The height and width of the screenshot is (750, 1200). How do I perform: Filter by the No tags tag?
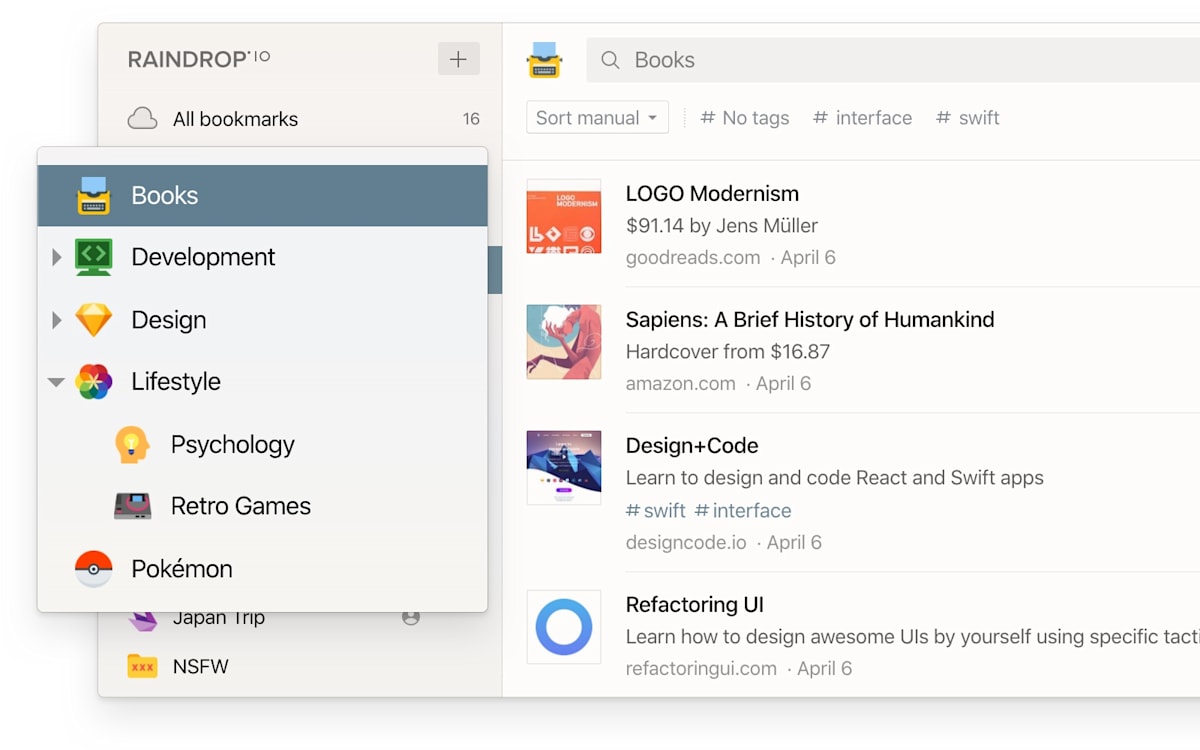click(745, 118)
